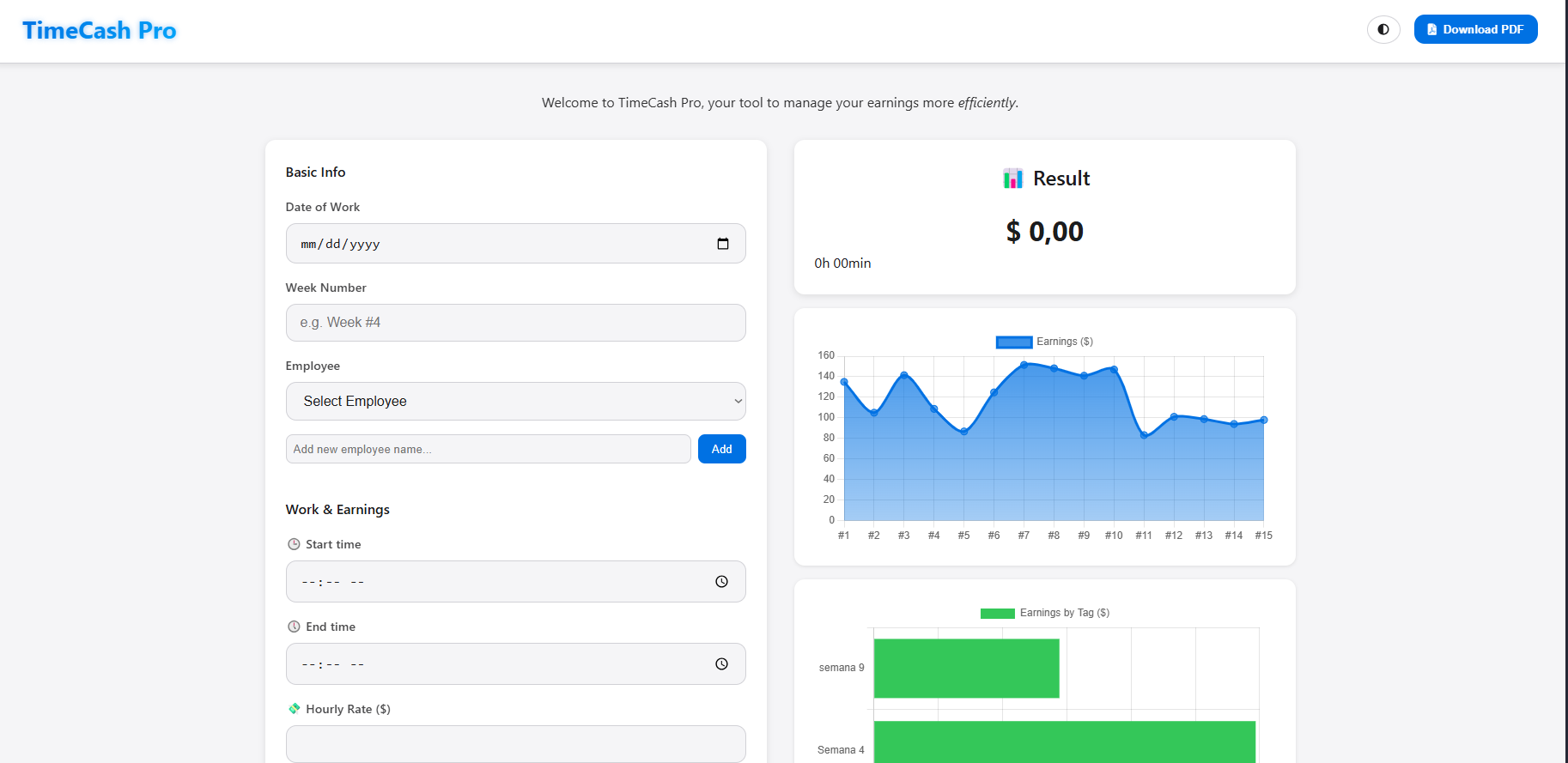Open time picker in End time field
The image size is (1568, 763).
click(722, 664)
